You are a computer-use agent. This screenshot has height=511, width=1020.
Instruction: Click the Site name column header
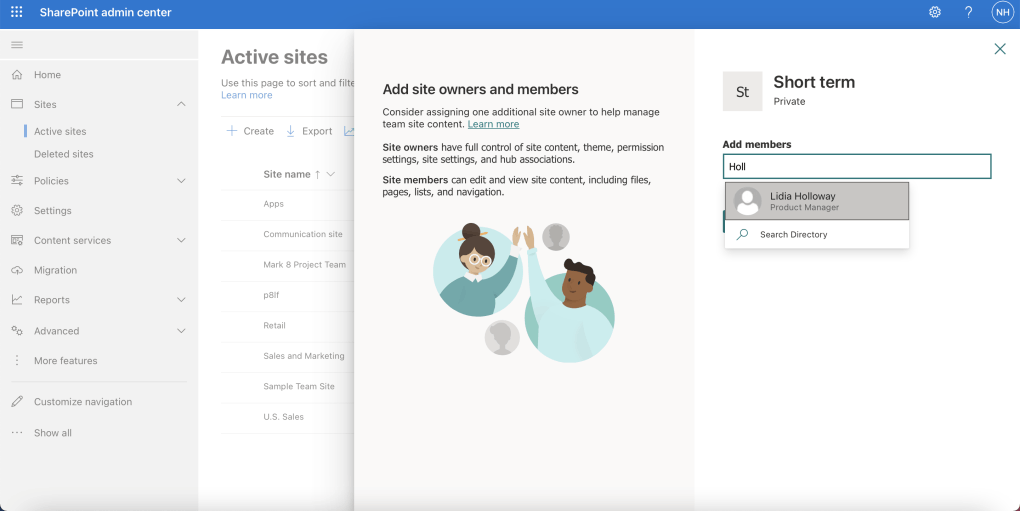(287, 174)
